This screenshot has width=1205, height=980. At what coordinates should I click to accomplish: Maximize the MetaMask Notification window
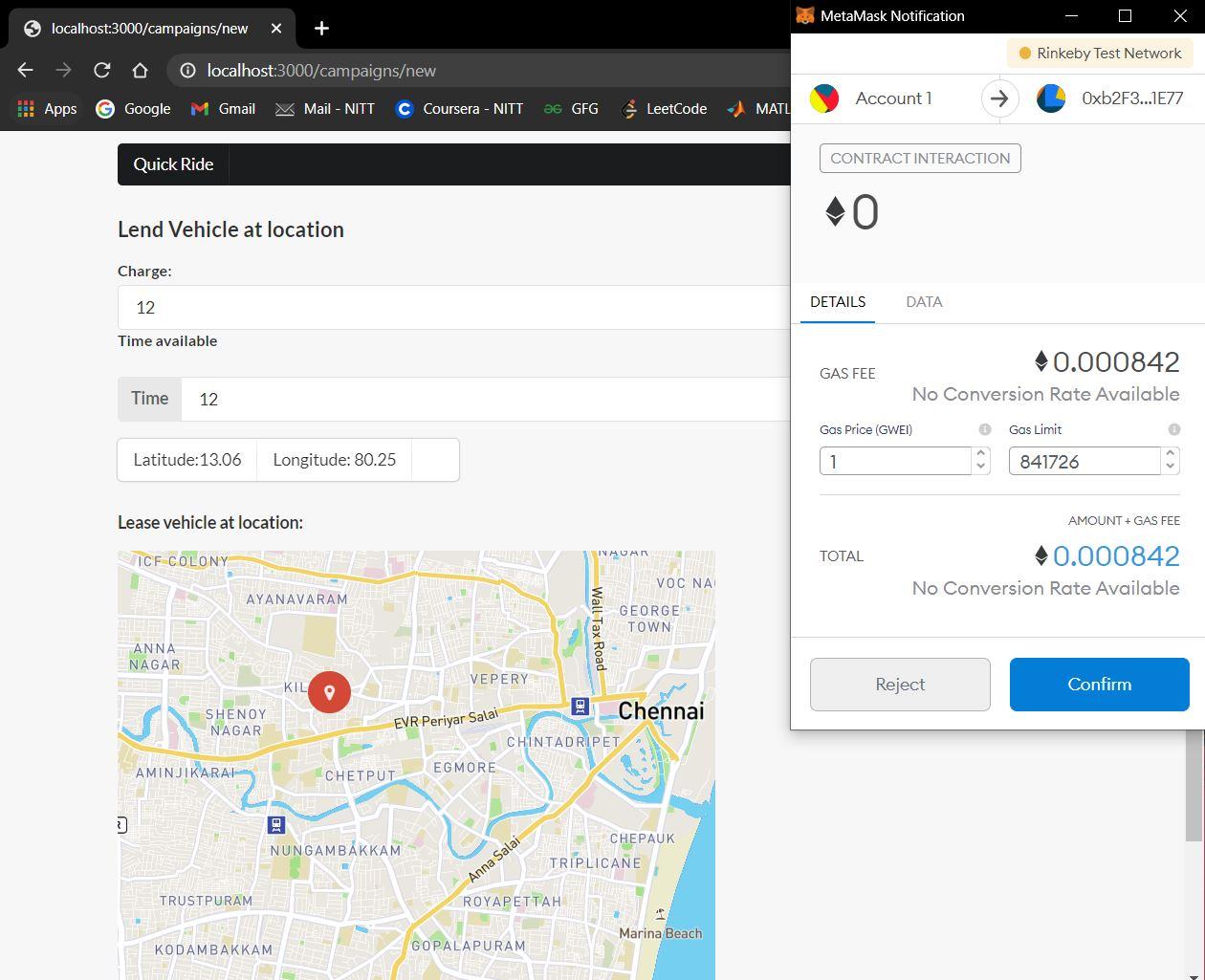[1126, 15]
